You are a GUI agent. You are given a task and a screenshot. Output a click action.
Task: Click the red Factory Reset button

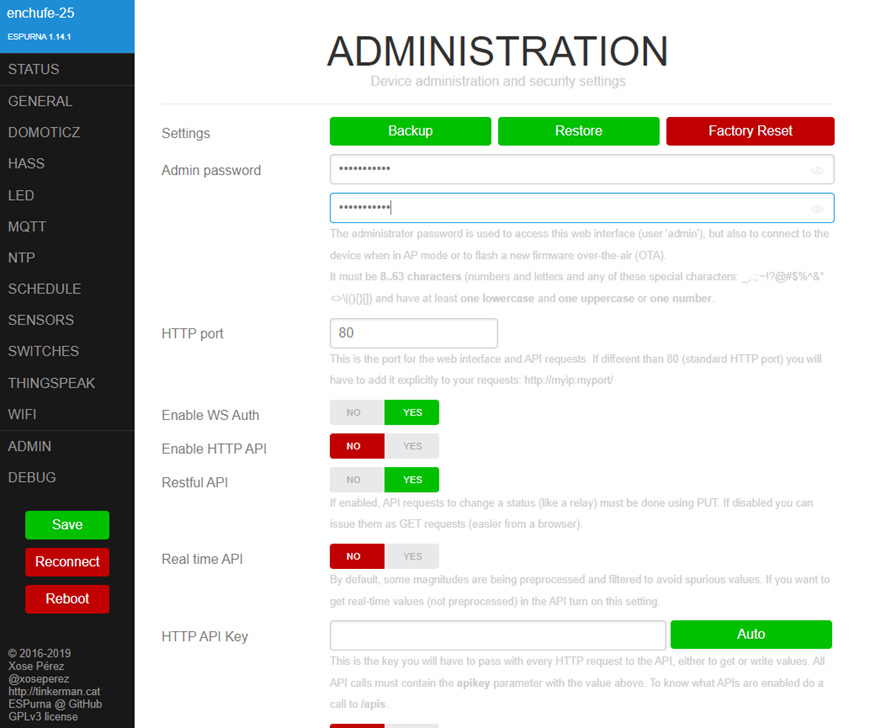click(x=750, y=131)
